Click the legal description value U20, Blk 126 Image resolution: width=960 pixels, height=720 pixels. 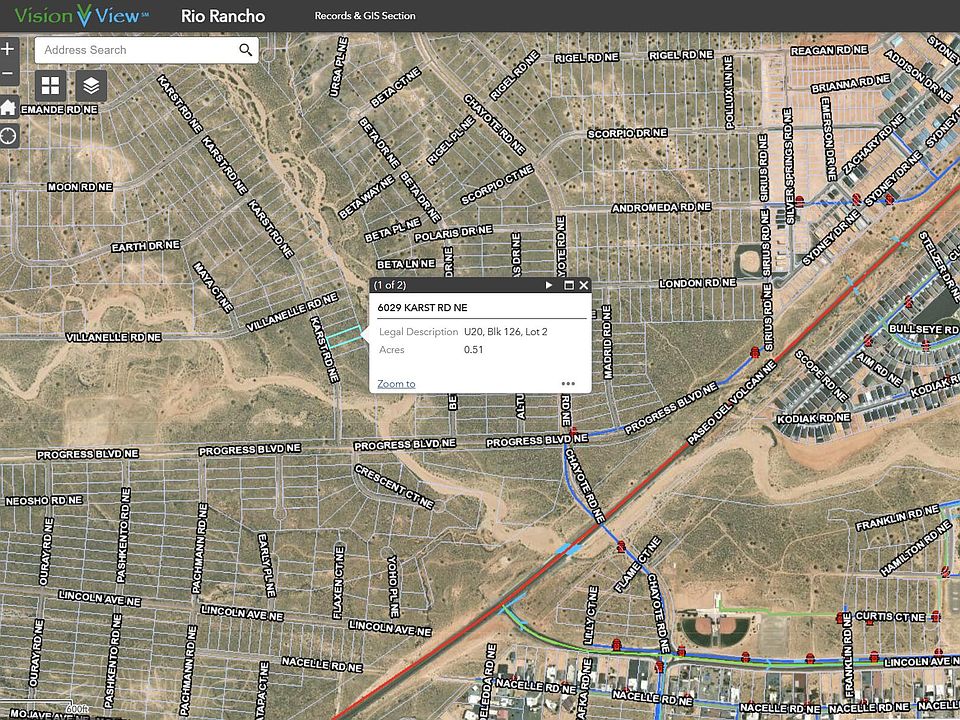506,331
